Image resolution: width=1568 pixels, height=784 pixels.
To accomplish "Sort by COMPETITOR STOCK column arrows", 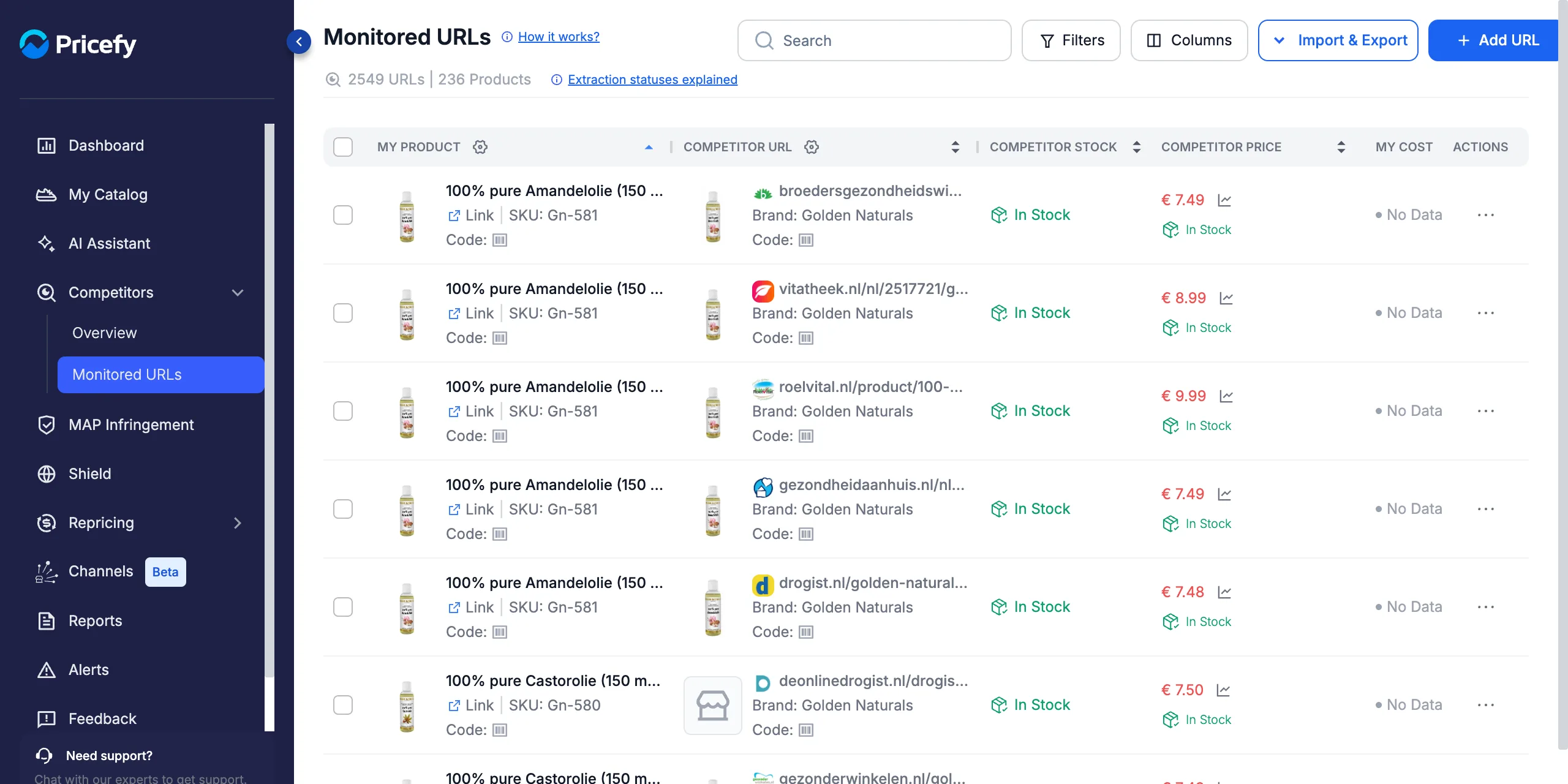I will (1136, 147).
